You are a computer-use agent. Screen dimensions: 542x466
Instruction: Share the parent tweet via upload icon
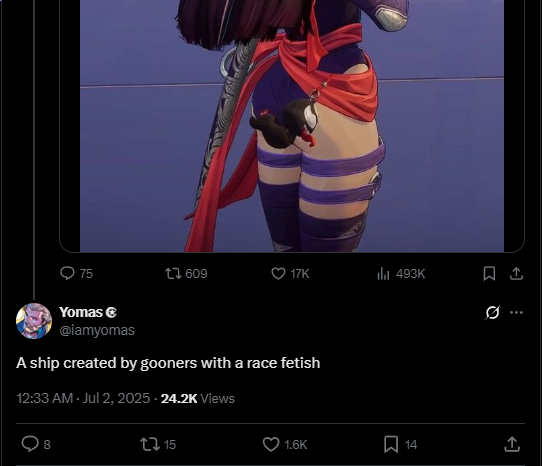pyautogui.click(x=516, y=273)
